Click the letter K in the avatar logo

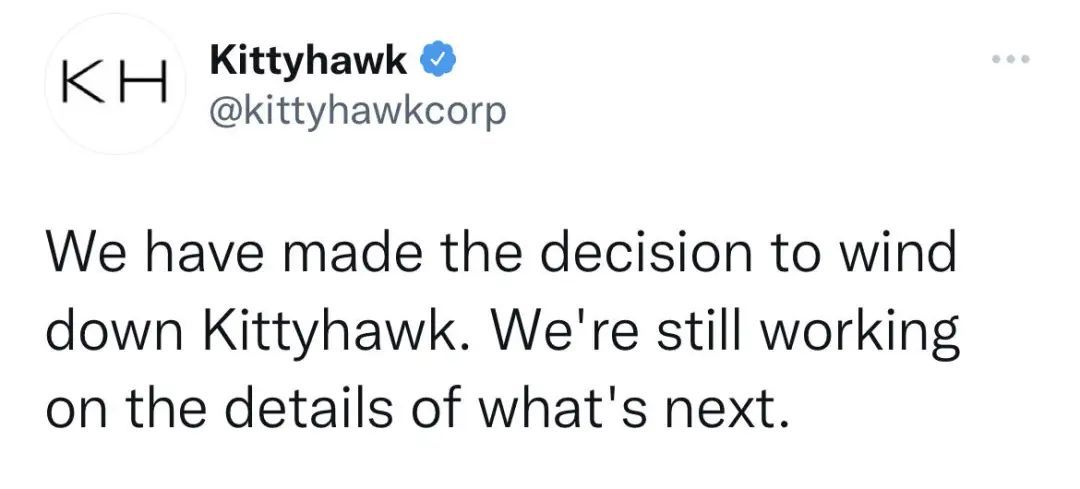[x=82, y=85]
